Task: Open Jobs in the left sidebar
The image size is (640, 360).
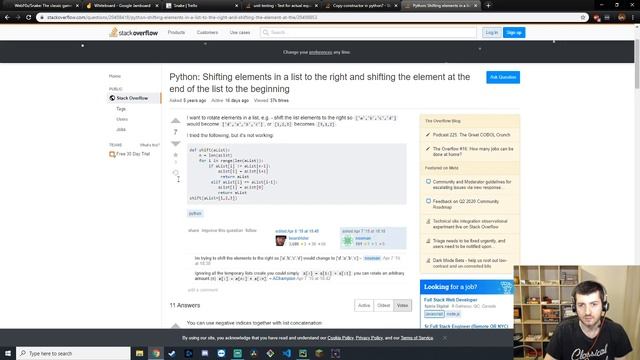Action: (121, 129)
